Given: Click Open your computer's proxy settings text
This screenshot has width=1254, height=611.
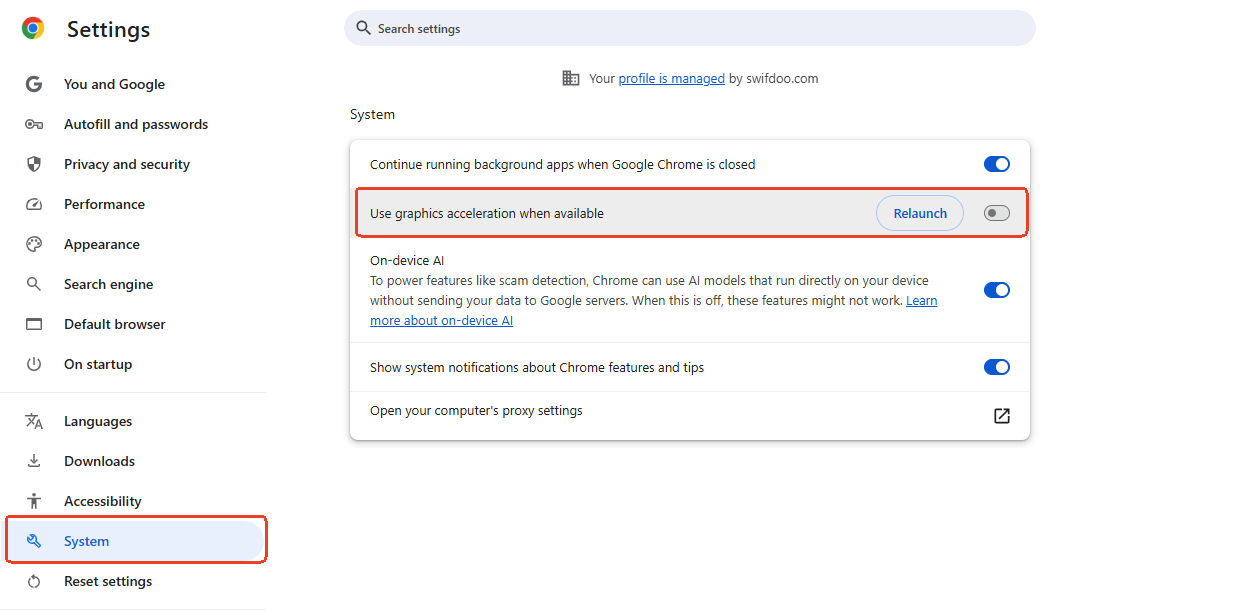Looking at the screenshot, I should (x=476, y=410).
